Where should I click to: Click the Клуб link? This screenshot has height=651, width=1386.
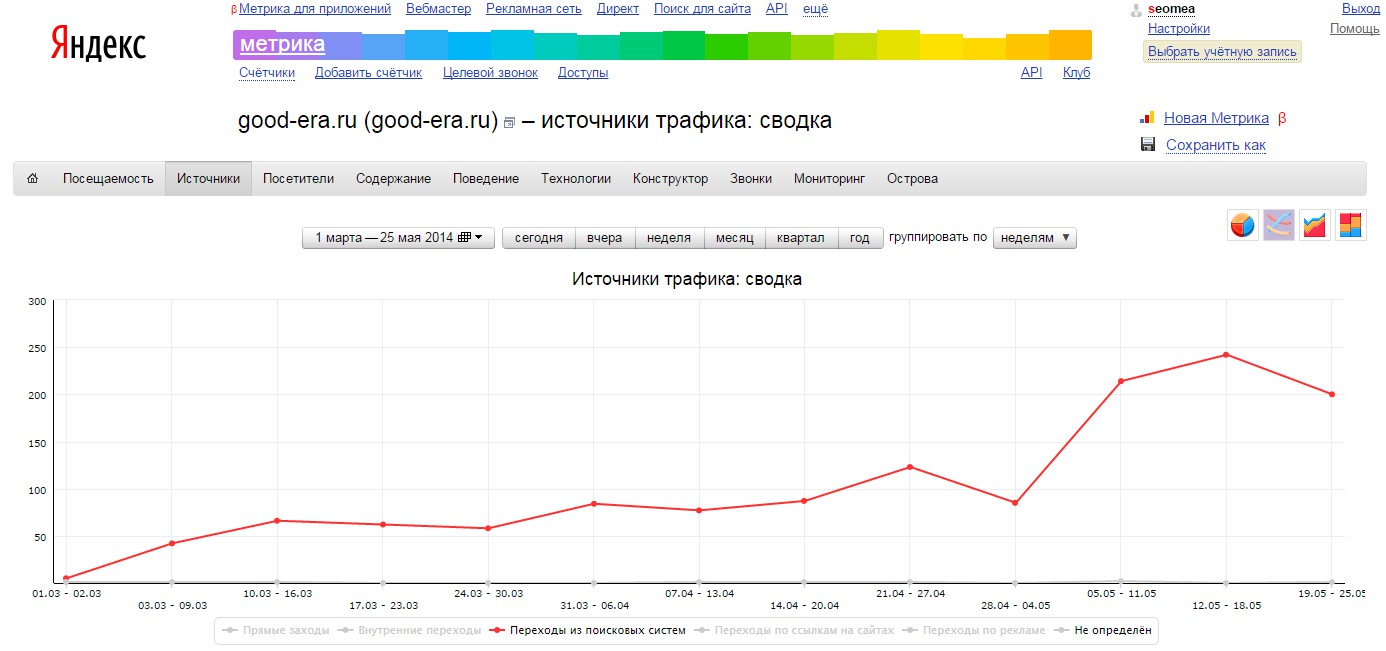pyautogui.click(x=1076, y=73)
